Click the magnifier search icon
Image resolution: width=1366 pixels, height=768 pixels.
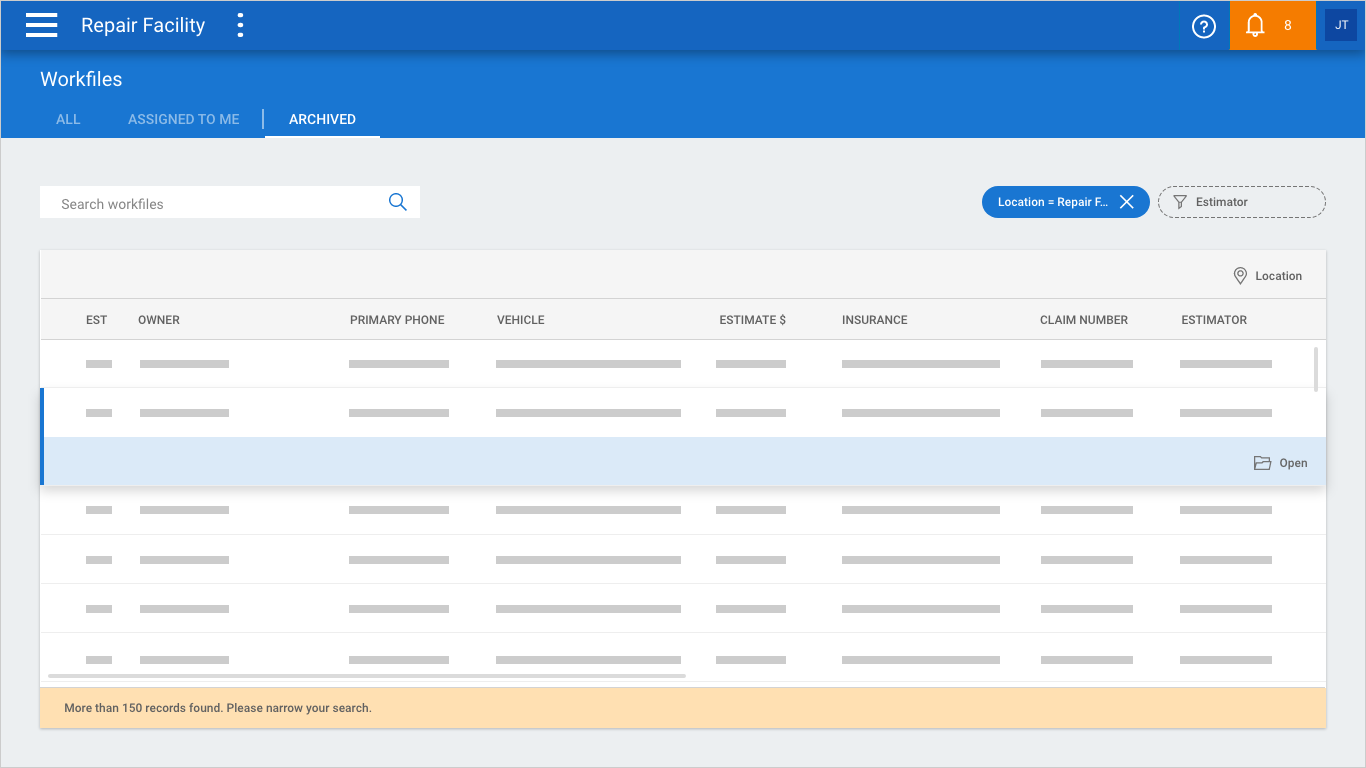coord(397,203)
